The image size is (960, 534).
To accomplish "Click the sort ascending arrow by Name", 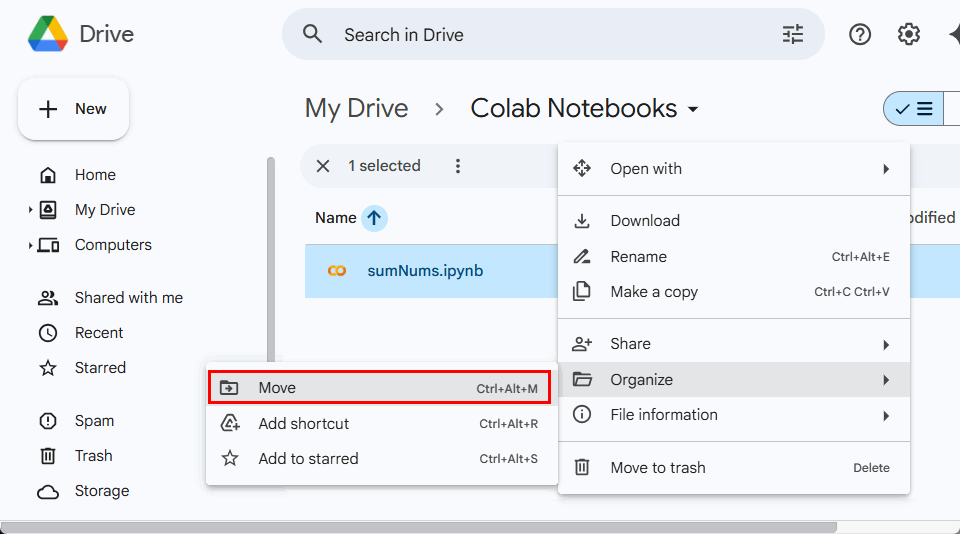I will coord(374,218).
